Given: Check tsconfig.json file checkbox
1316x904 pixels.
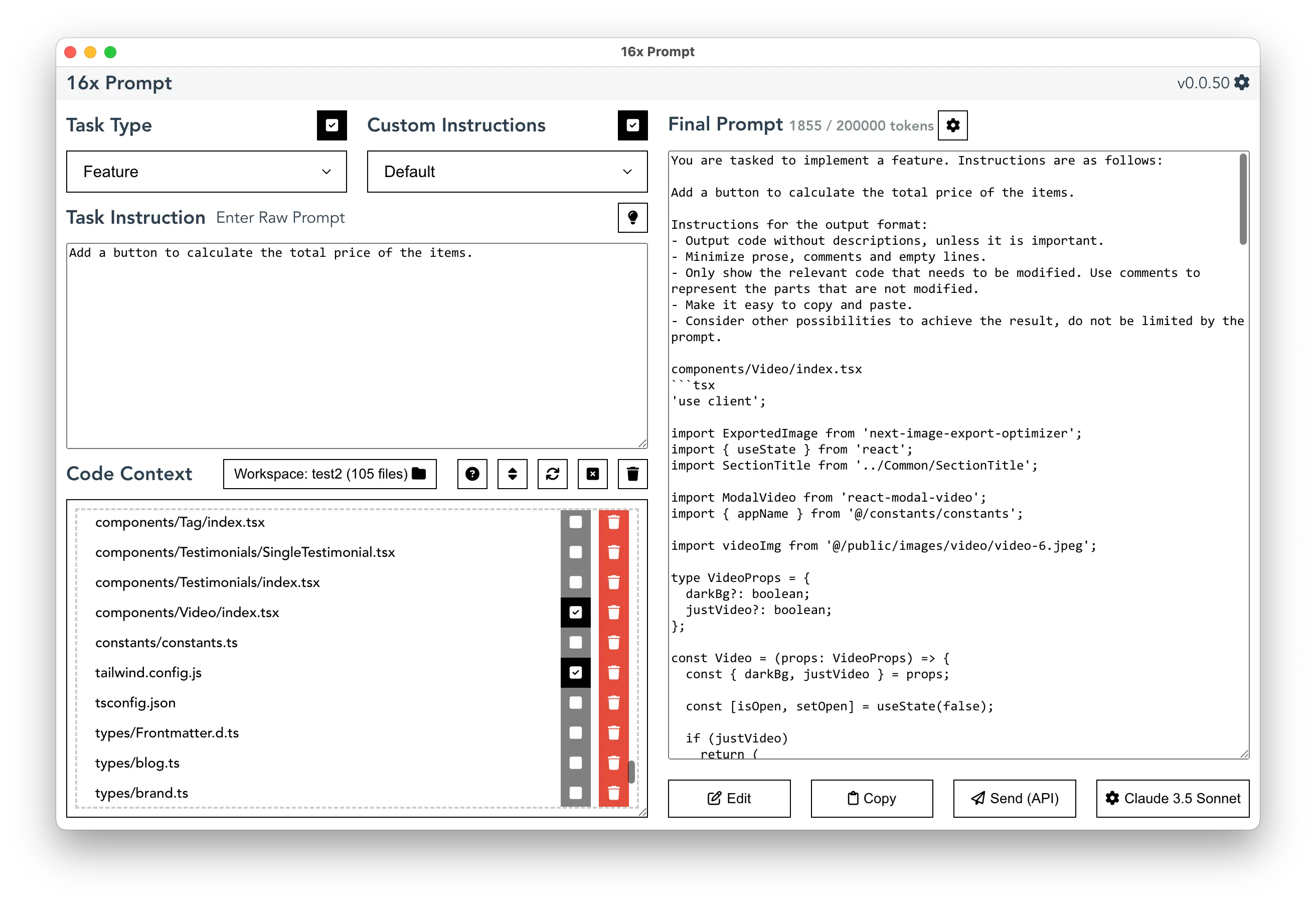Looking at the screenshot, I should [575, 702].
